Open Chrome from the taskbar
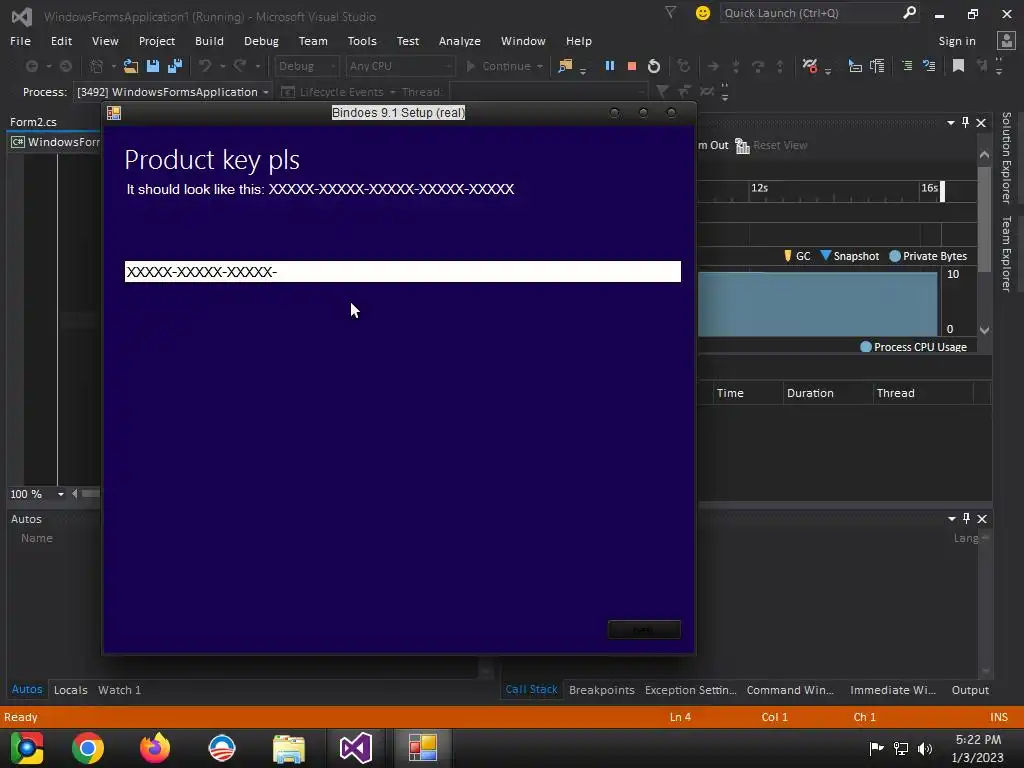Viewport: 1024px width, 768px height. coord(88,748)
